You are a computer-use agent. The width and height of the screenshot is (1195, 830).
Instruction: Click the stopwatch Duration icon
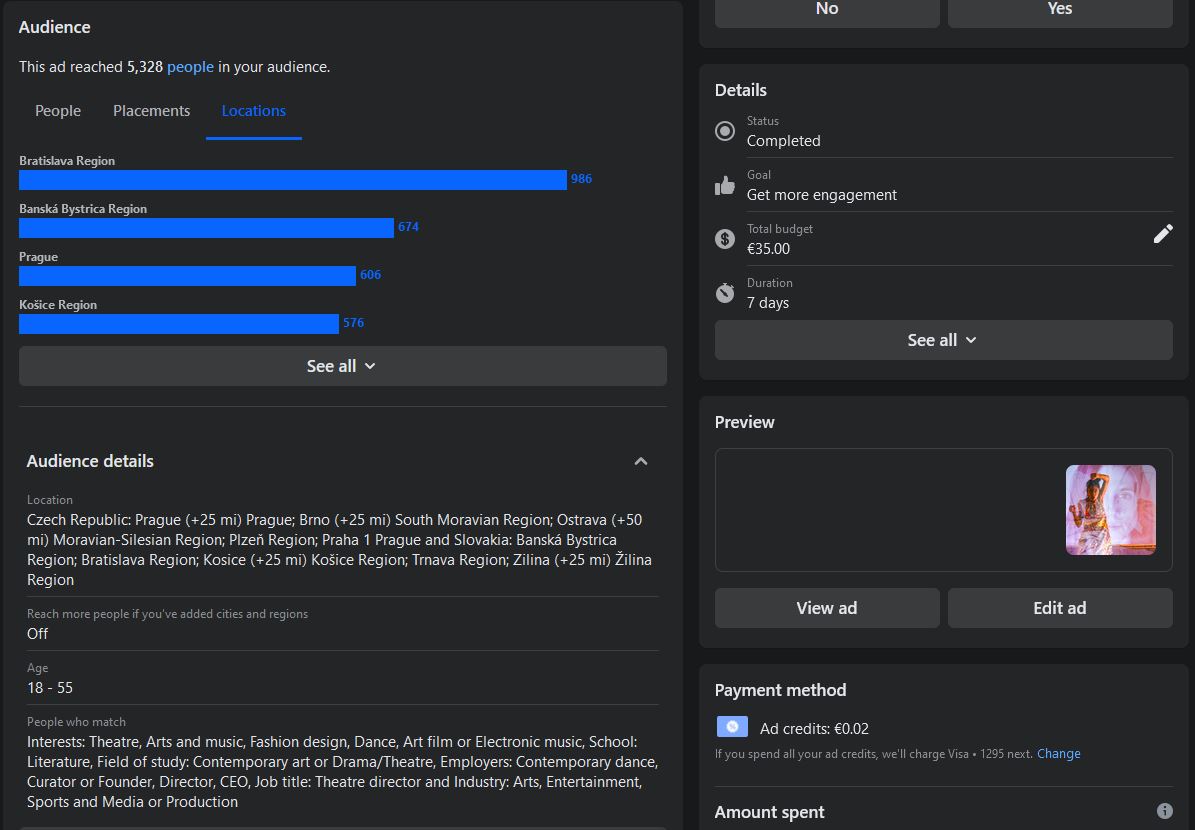(x=725, y=293)
